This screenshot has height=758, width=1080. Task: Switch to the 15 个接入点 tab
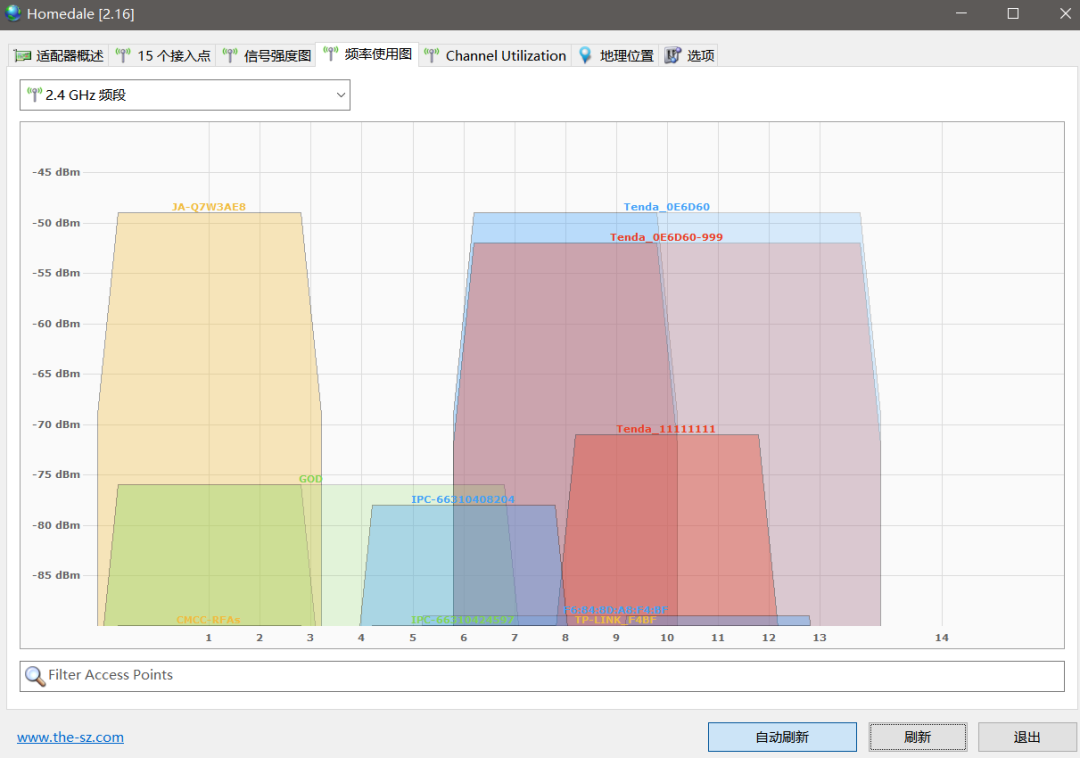[x=163, y=56]
